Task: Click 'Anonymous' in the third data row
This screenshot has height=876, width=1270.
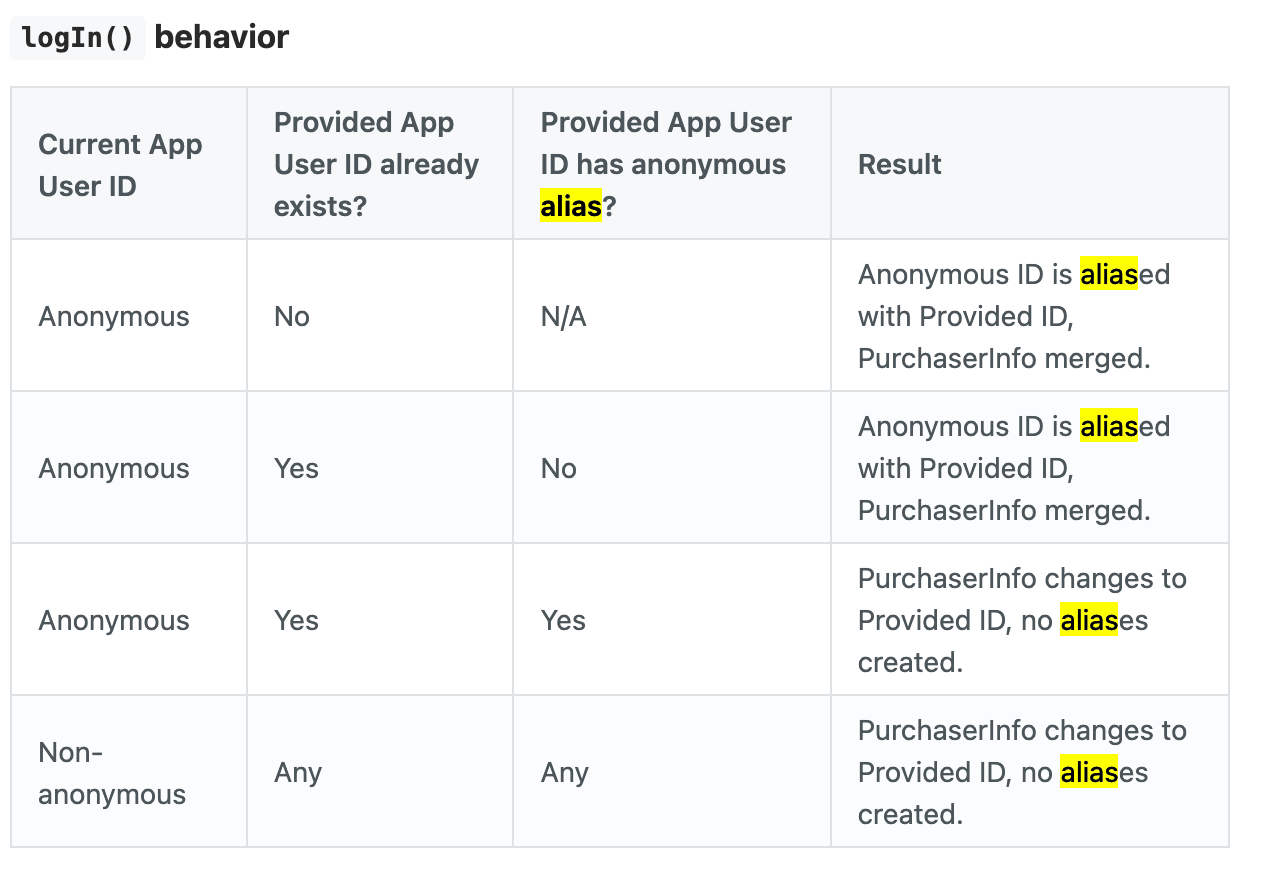Action: click(114, 621)
